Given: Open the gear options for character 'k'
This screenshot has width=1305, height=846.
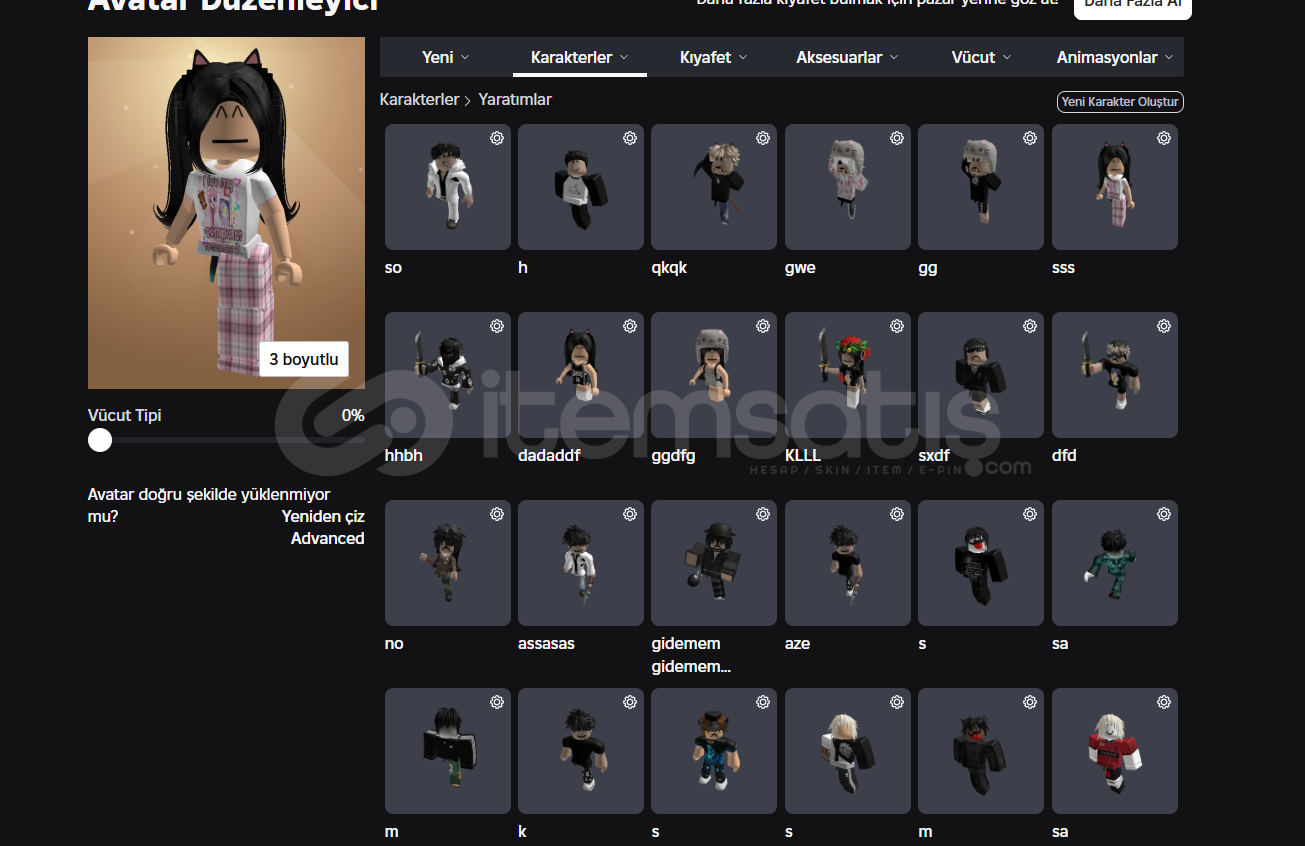Looking at the screenshot, I should (x=630, y=702).
